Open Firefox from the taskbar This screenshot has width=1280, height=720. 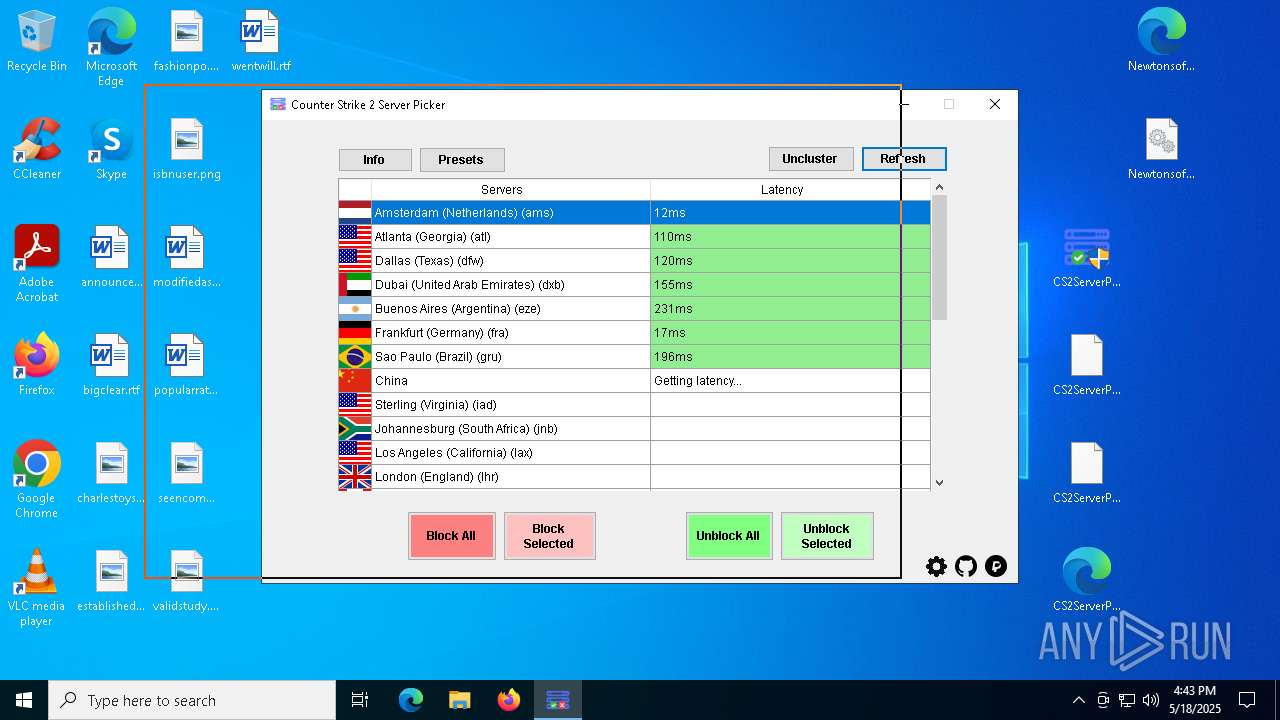point(509,700)
